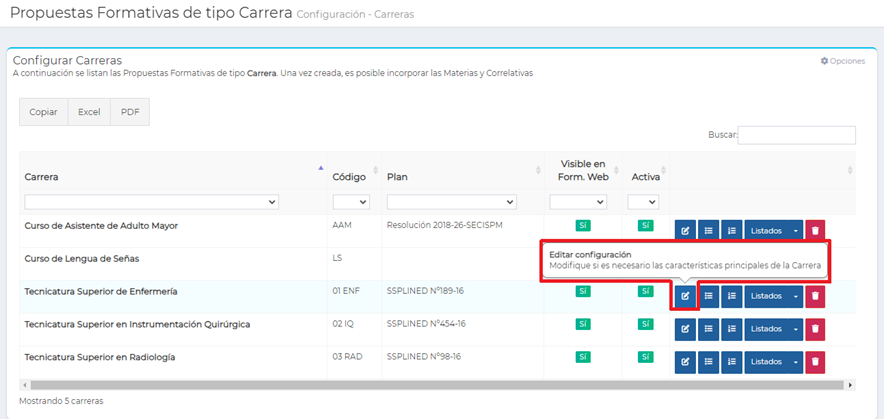This screenshot has width=884, height=419.
Task: Click Visible 'Sí' badge in Instrumentación Quirúrgica row
Action: point(583,324)
